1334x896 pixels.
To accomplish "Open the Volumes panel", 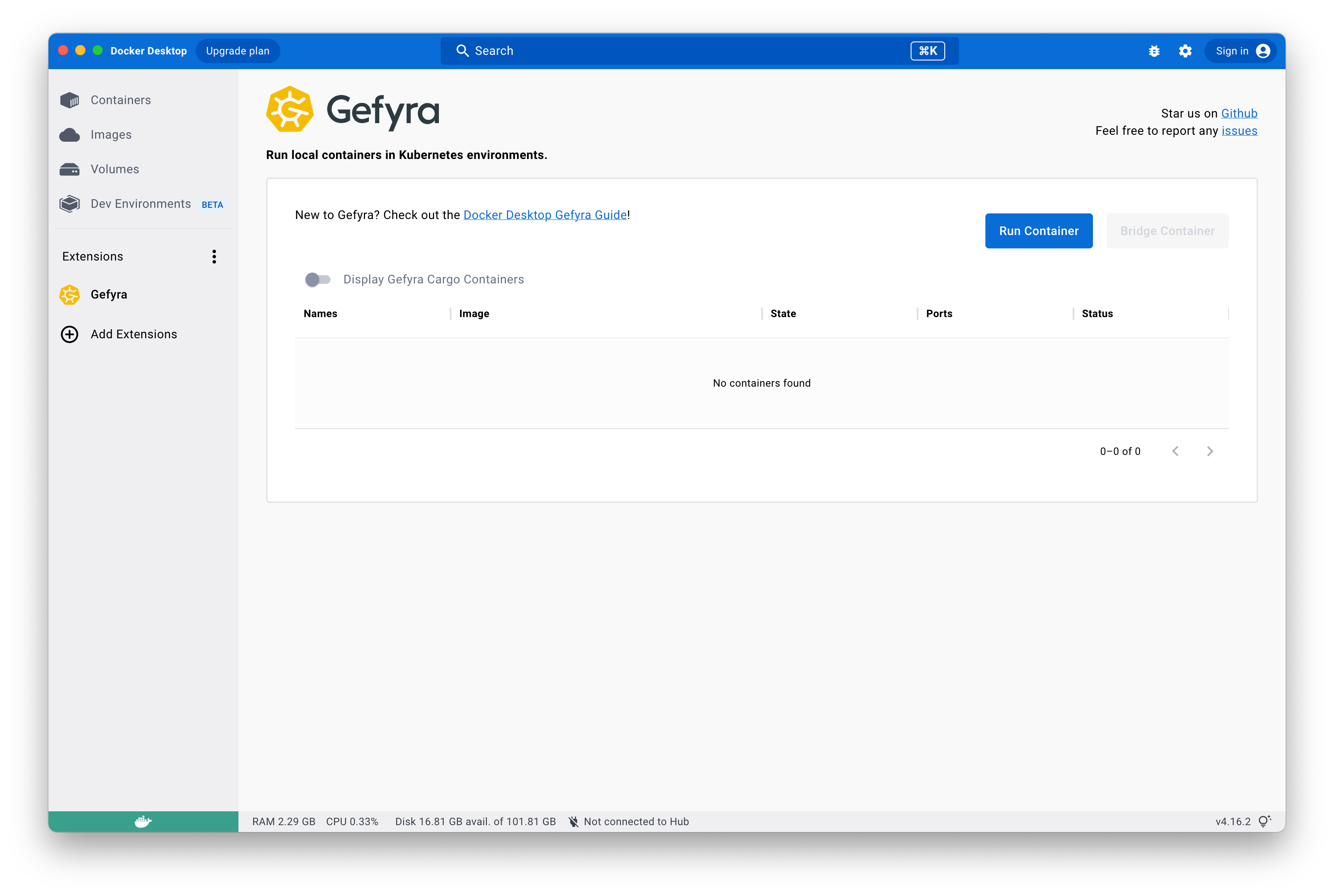I will coord(114,168).
